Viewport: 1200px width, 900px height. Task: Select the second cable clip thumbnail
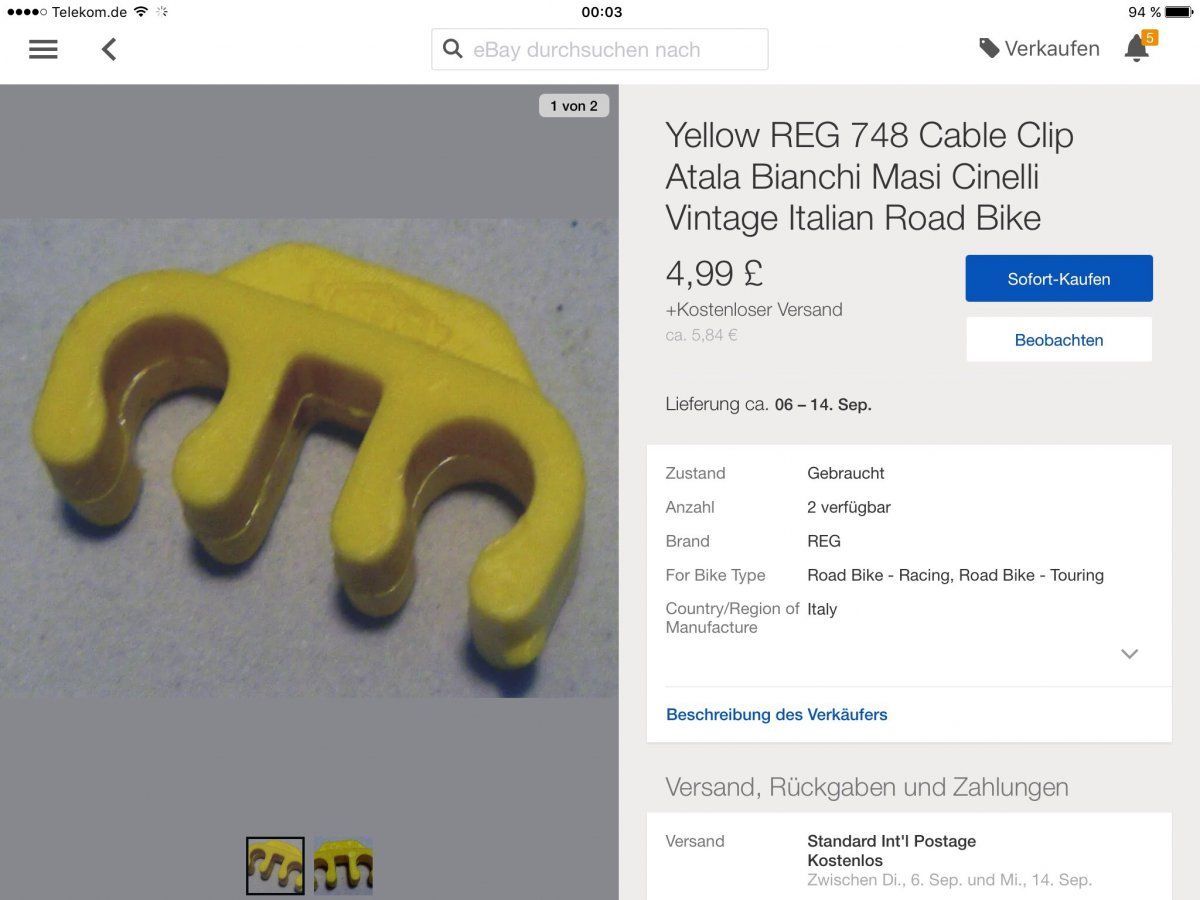point(343,866)
